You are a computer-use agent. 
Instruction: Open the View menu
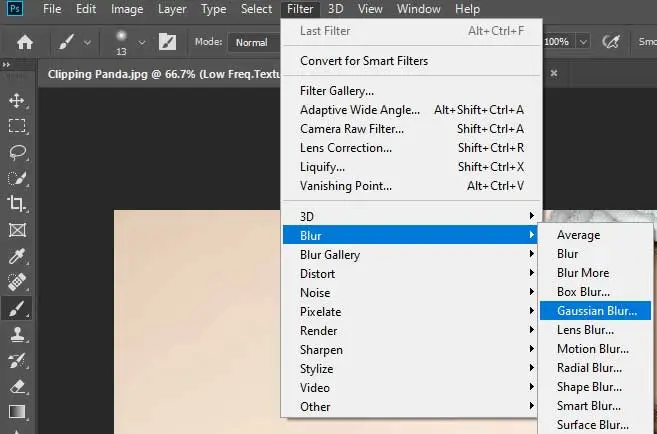pos(370,9)
